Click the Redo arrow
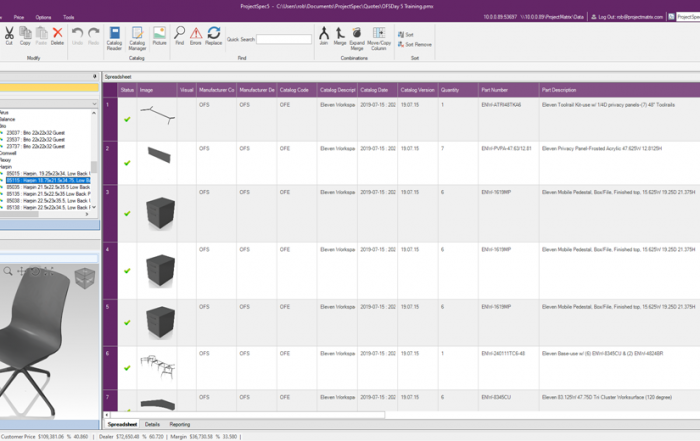The width and height of the screenshot is (700, 441). pyautogui.click(x=93, y=35)
